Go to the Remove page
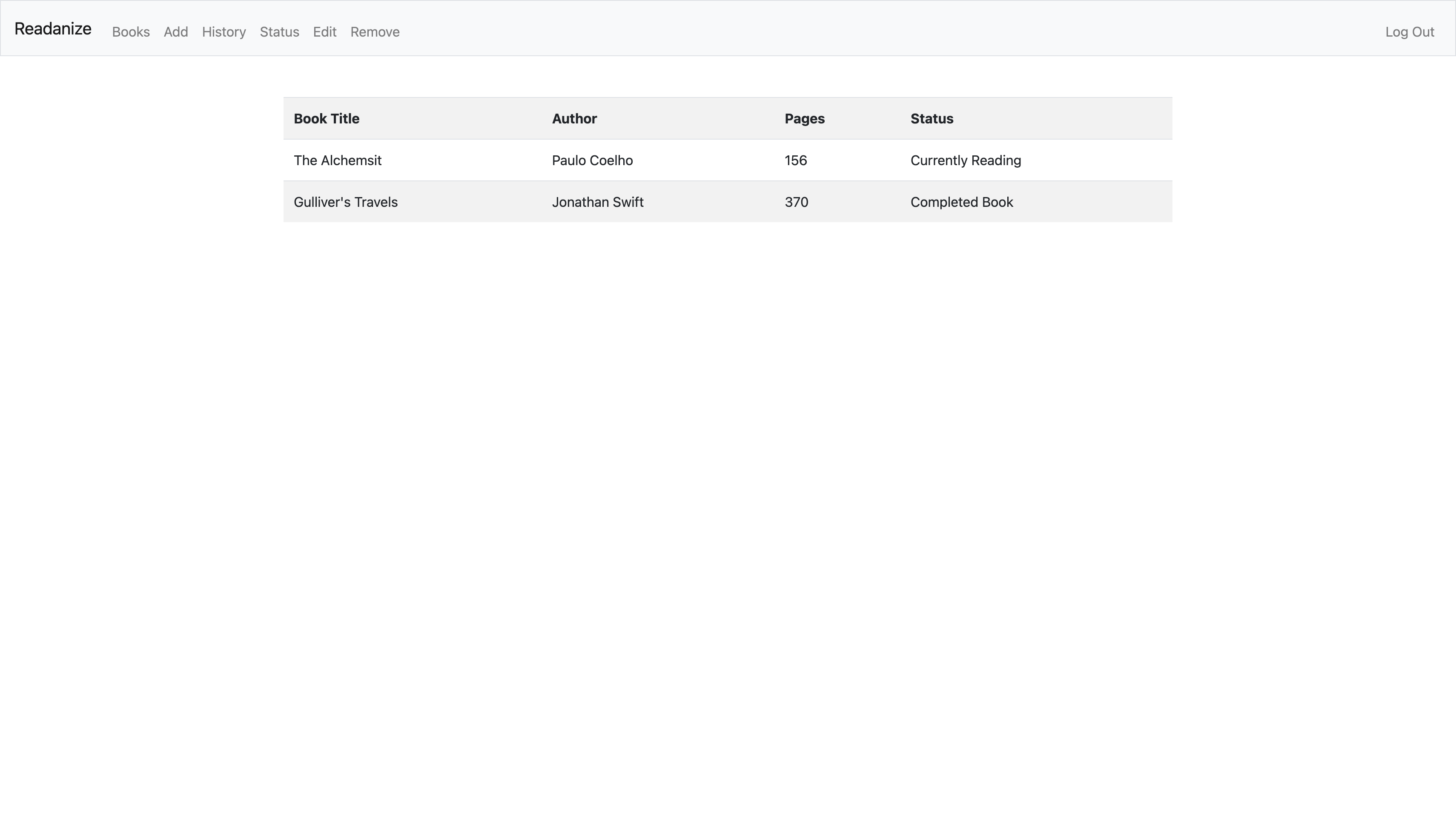The width and height of the screenshot is (1456, 835). [375, 32]
